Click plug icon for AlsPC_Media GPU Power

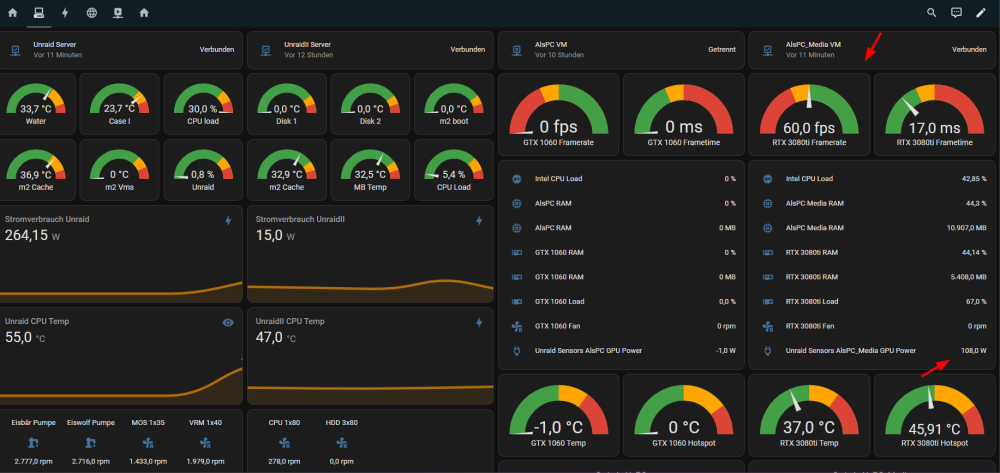click(x=768, y=351)
